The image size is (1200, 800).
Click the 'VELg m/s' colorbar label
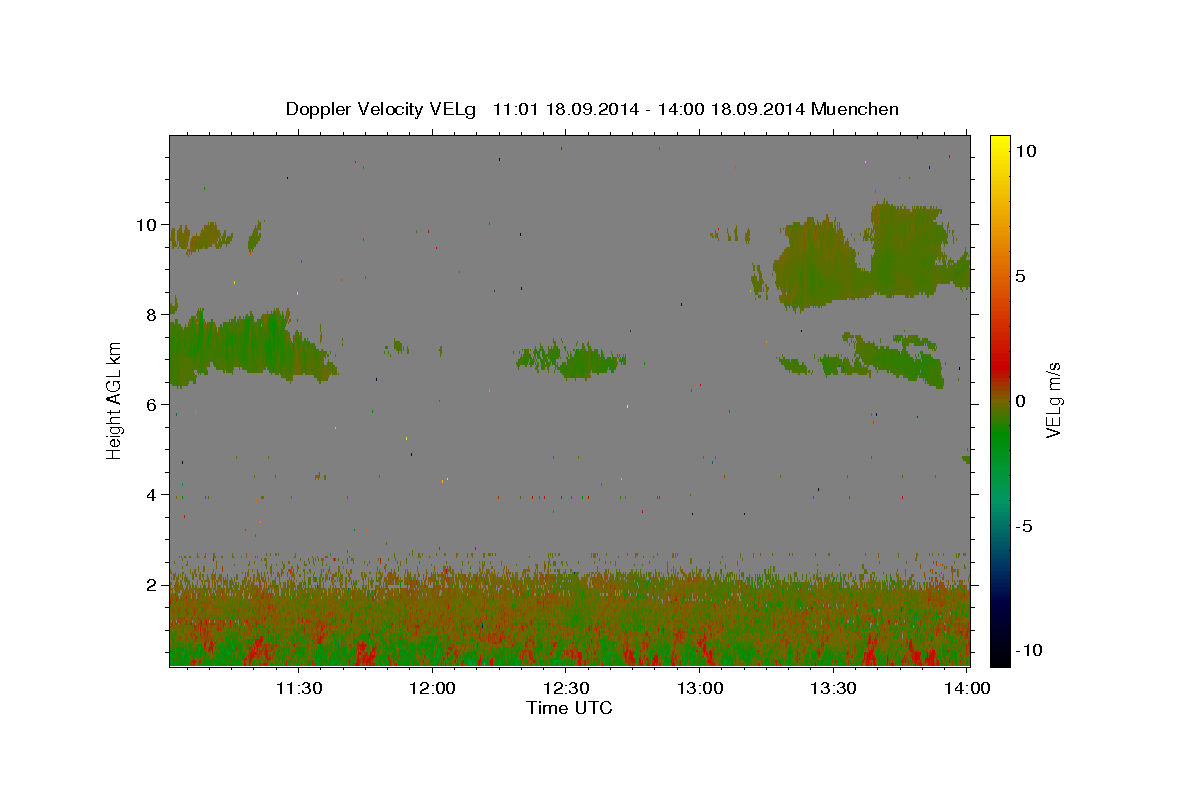point(1053,399)
